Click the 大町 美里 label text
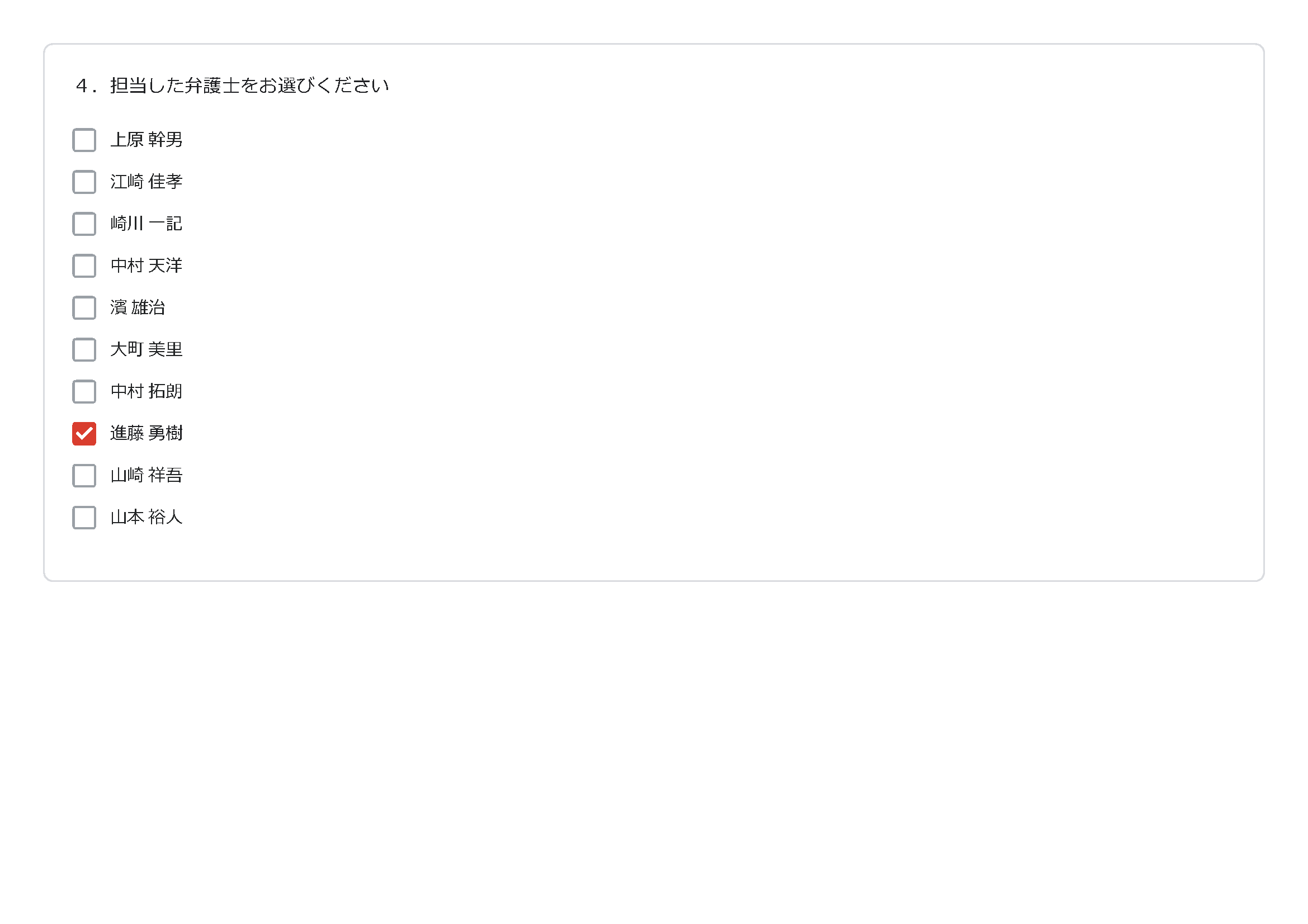 click(x=147, y=350)
